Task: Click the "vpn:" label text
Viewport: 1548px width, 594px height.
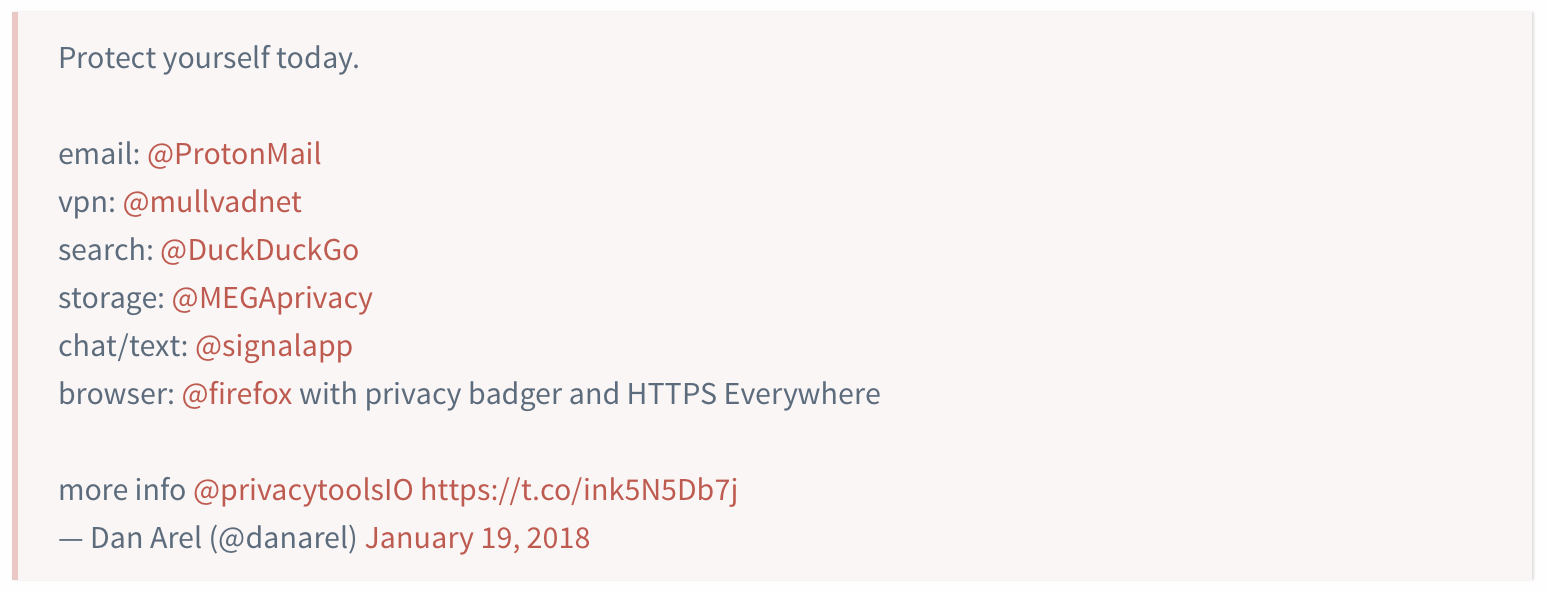Action: click(x=87, y=202)
